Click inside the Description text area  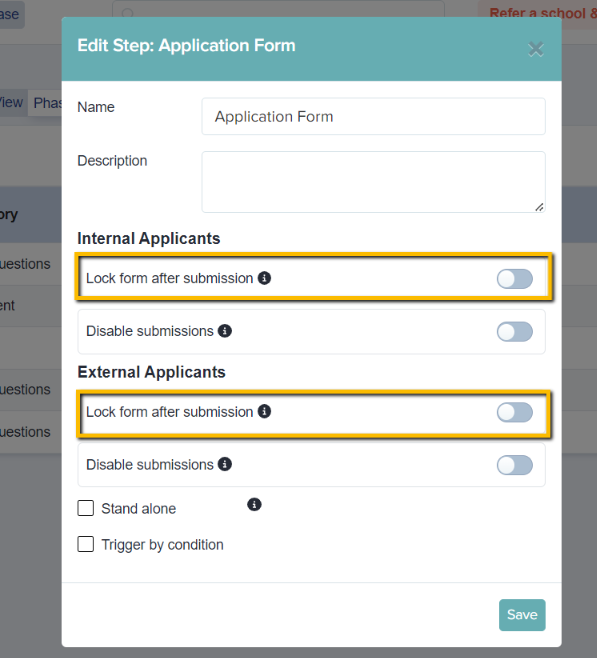[373, 182]
